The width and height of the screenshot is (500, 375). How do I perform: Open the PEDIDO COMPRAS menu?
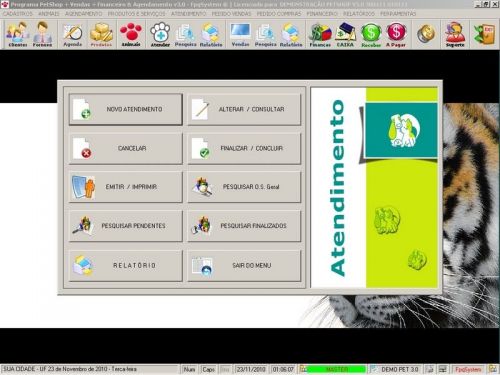click(x=279, y=14)
